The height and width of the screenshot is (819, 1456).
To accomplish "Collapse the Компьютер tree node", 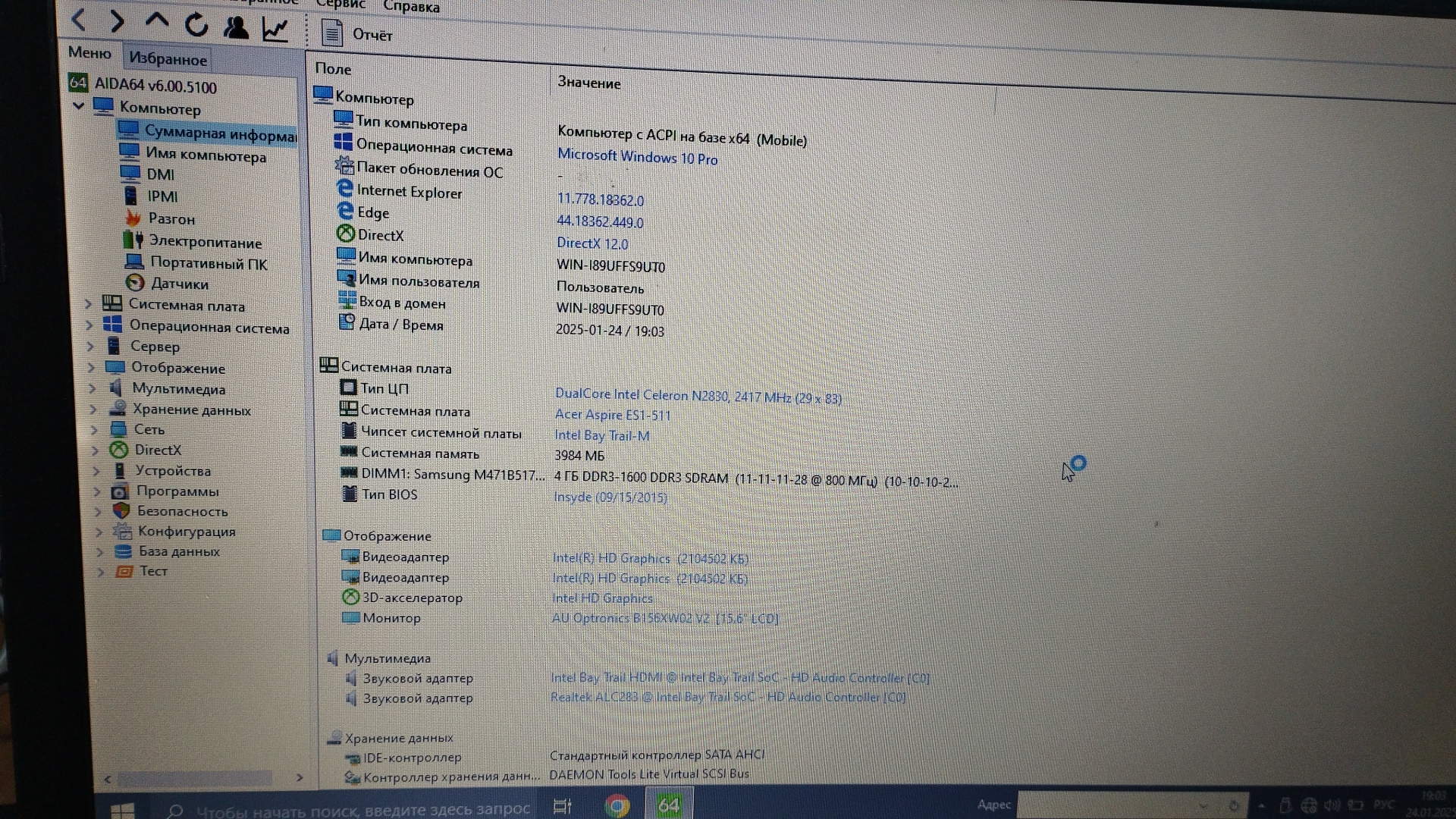I will point(79,105).
